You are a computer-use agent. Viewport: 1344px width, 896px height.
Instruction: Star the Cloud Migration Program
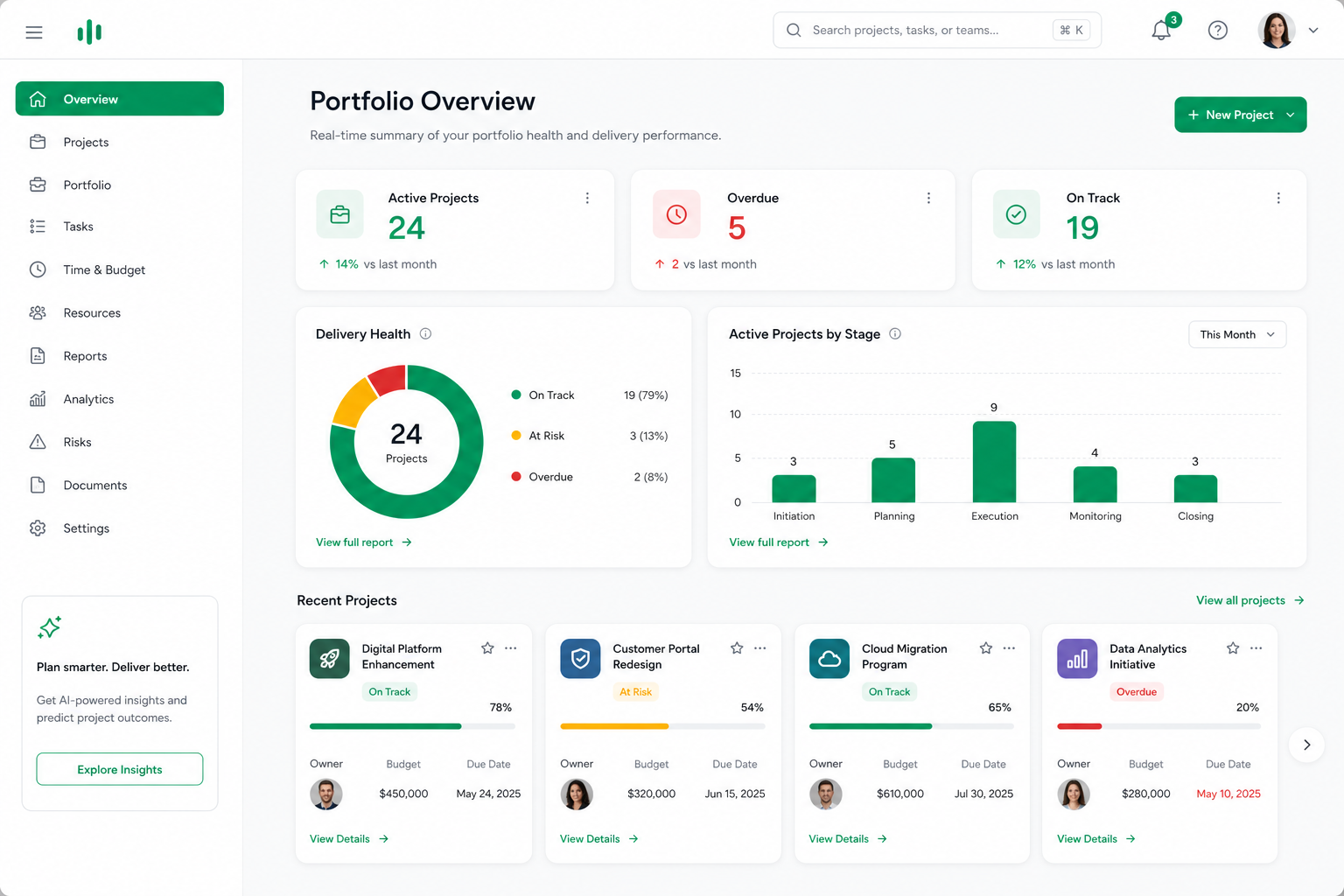point(986,648)
